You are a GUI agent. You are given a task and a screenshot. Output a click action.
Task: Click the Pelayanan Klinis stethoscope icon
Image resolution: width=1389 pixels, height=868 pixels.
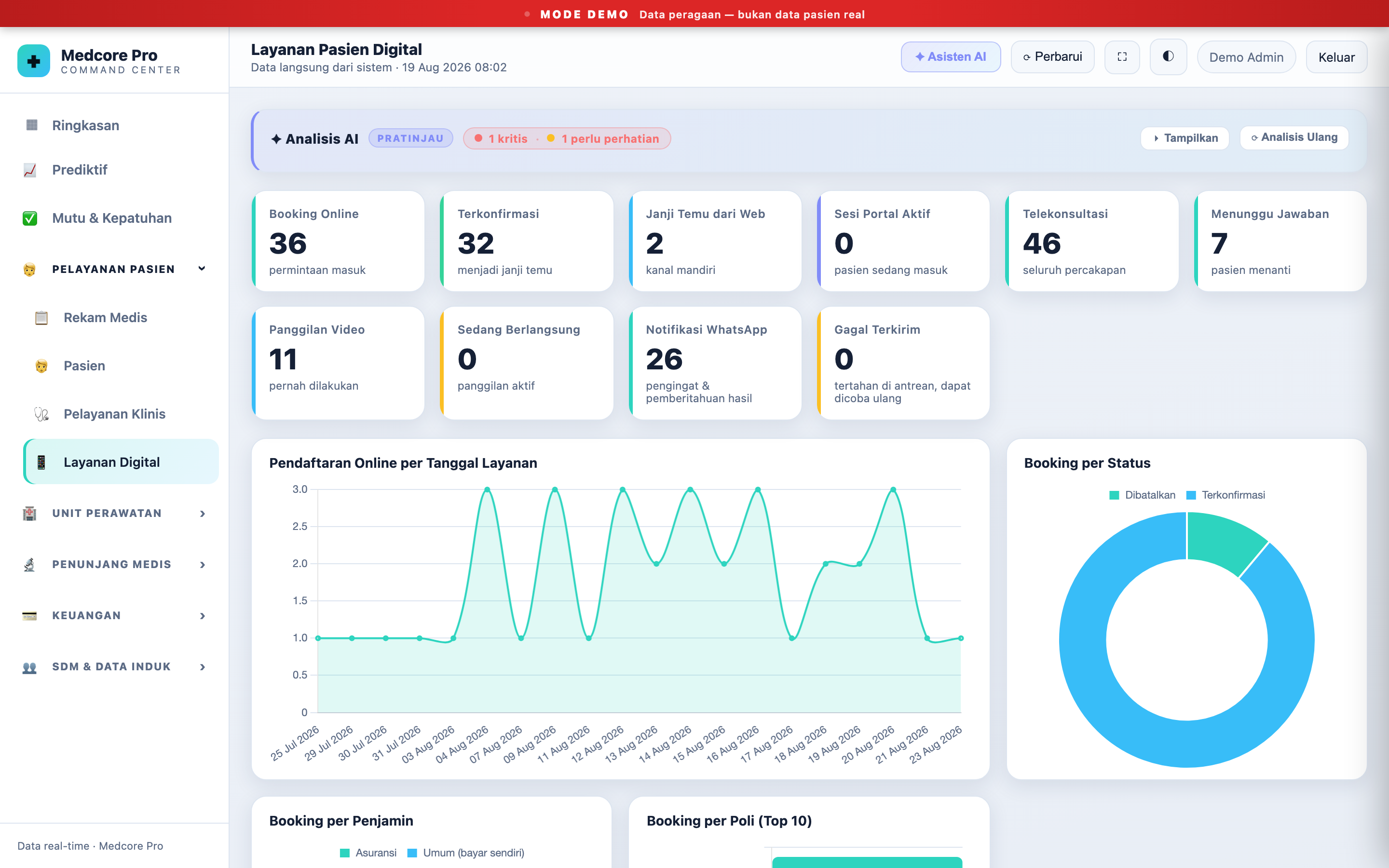[41, 414]
